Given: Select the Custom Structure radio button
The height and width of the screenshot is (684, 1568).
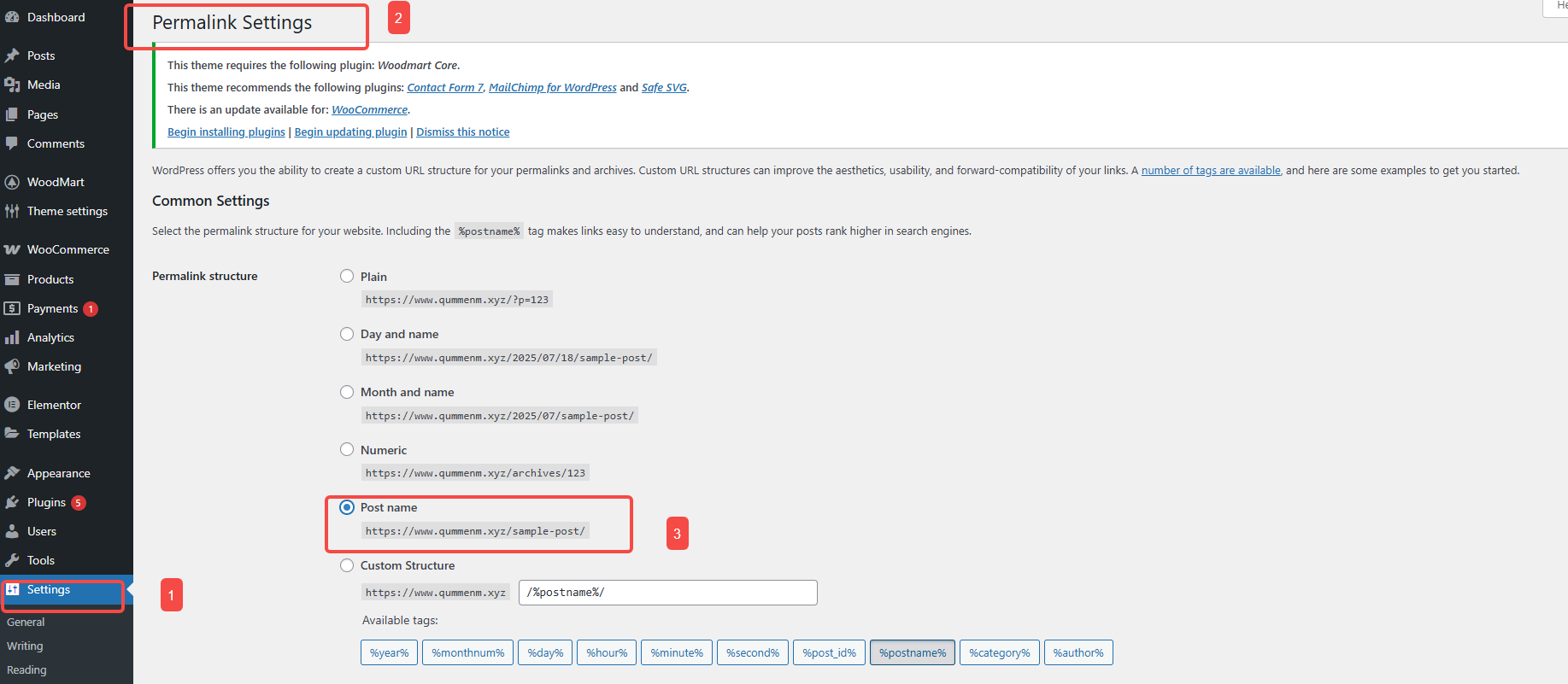Looking at the screenshot, I should tap(347, 565).
